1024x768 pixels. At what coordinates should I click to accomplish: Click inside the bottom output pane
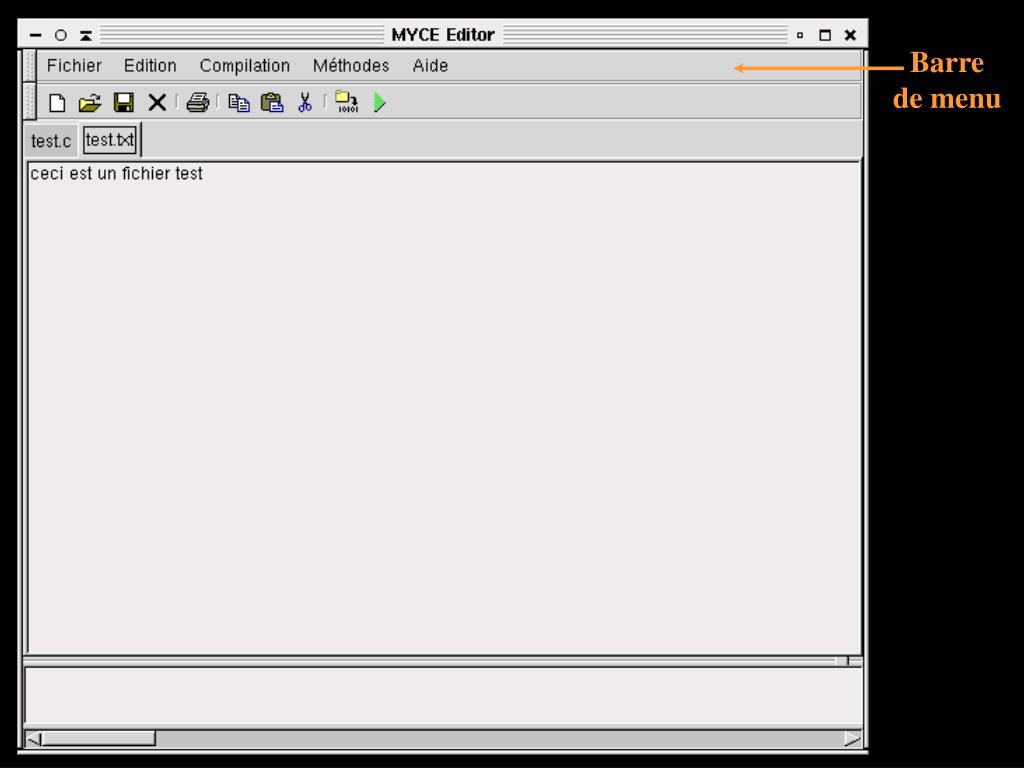pos(443,696)
